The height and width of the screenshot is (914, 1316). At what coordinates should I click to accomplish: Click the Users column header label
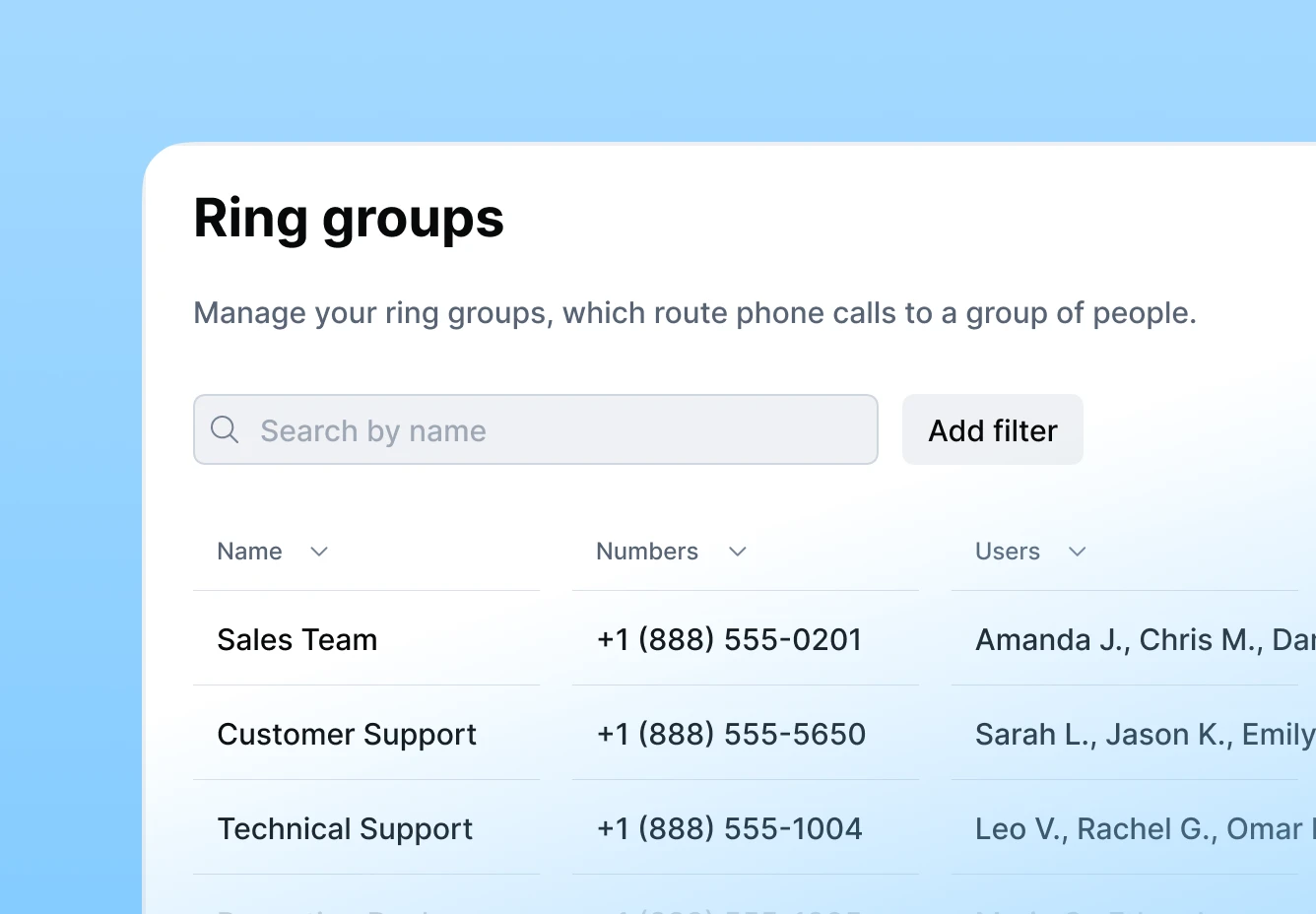(1007, 552)
